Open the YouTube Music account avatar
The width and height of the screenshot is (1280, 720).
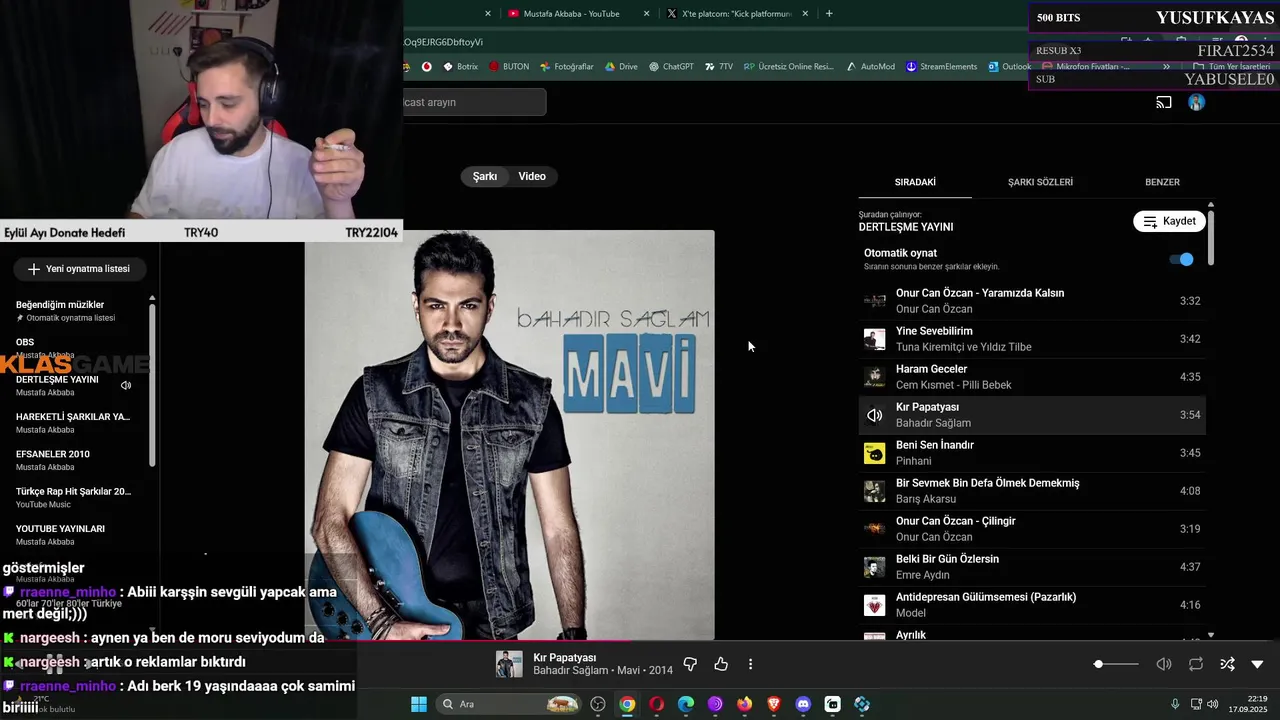(1197, 102)
